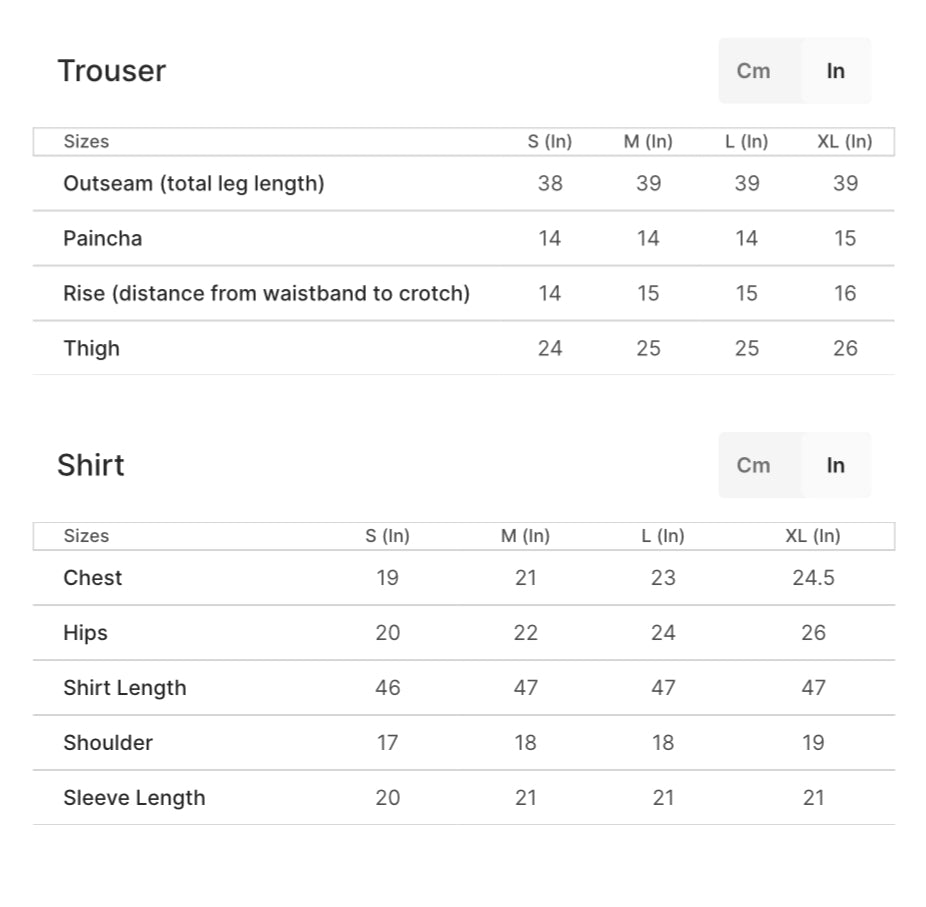Click the Chest row label
Screen dimensions: 926x907
pos(93,577)
